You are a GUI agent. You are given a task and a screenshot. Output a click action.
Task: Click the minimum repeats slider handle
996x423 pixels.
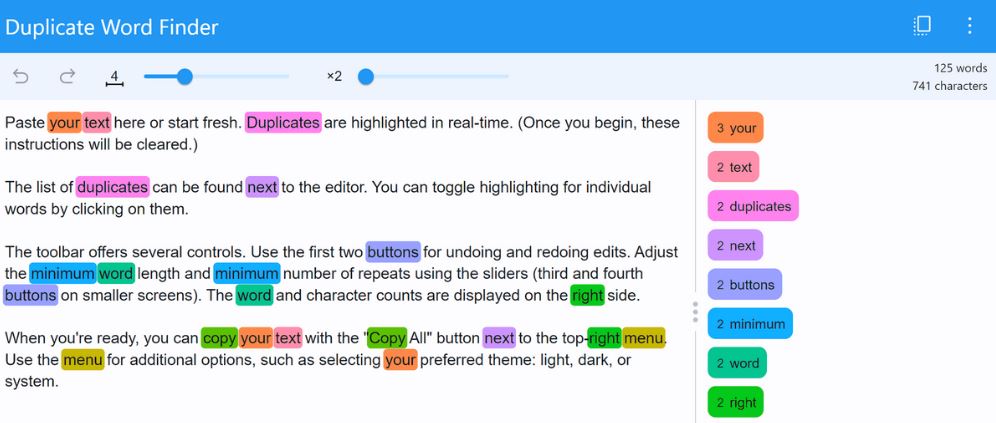(x=366, y=77)
